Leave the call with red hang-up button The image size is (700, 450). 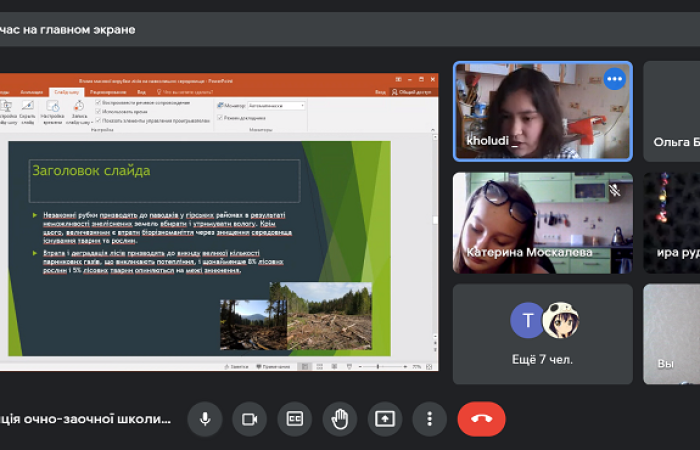481,418
